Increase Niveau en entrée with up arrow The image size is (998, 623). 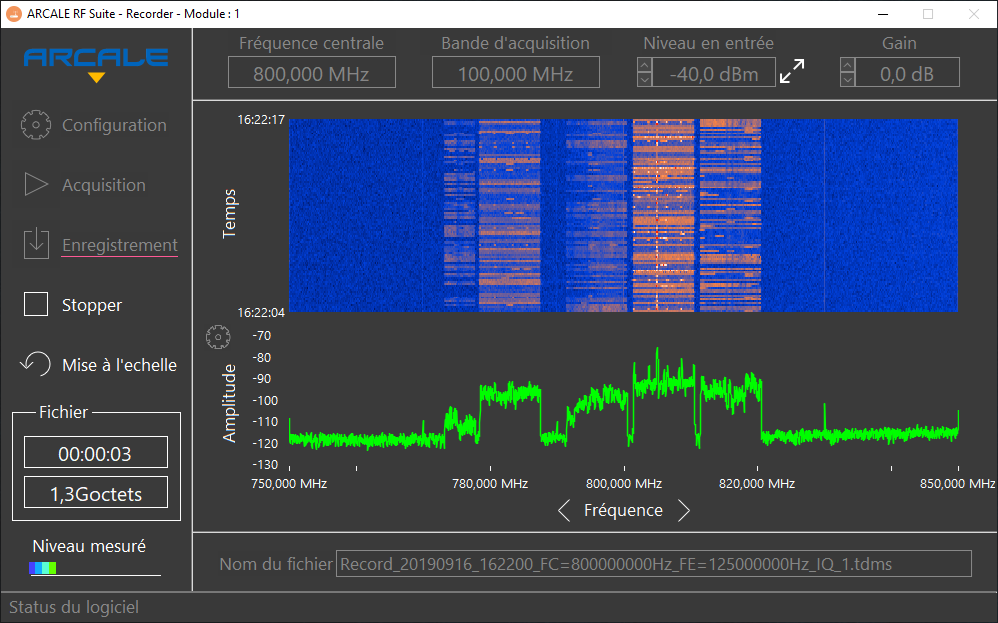[x=645, y=65]
